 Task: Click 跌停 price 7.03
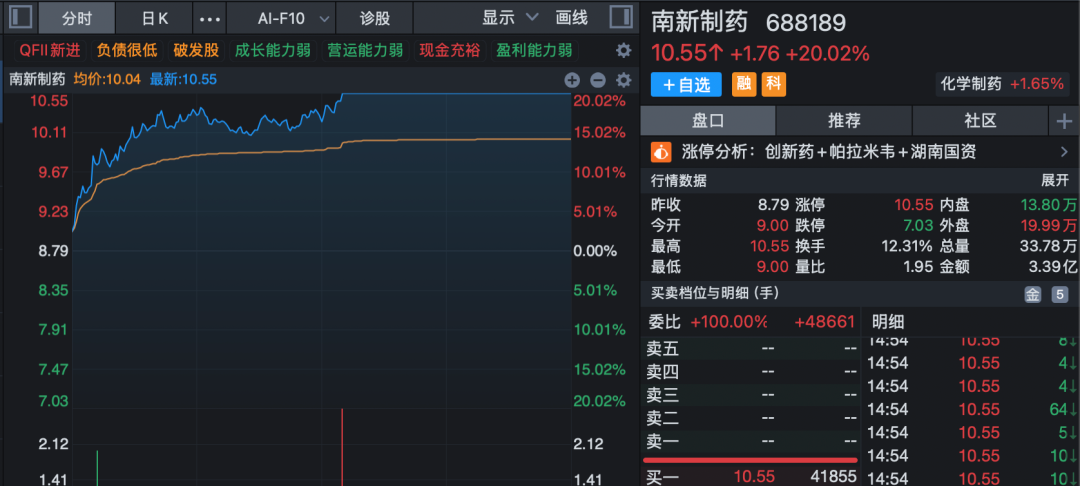click(x=919, y=225)
